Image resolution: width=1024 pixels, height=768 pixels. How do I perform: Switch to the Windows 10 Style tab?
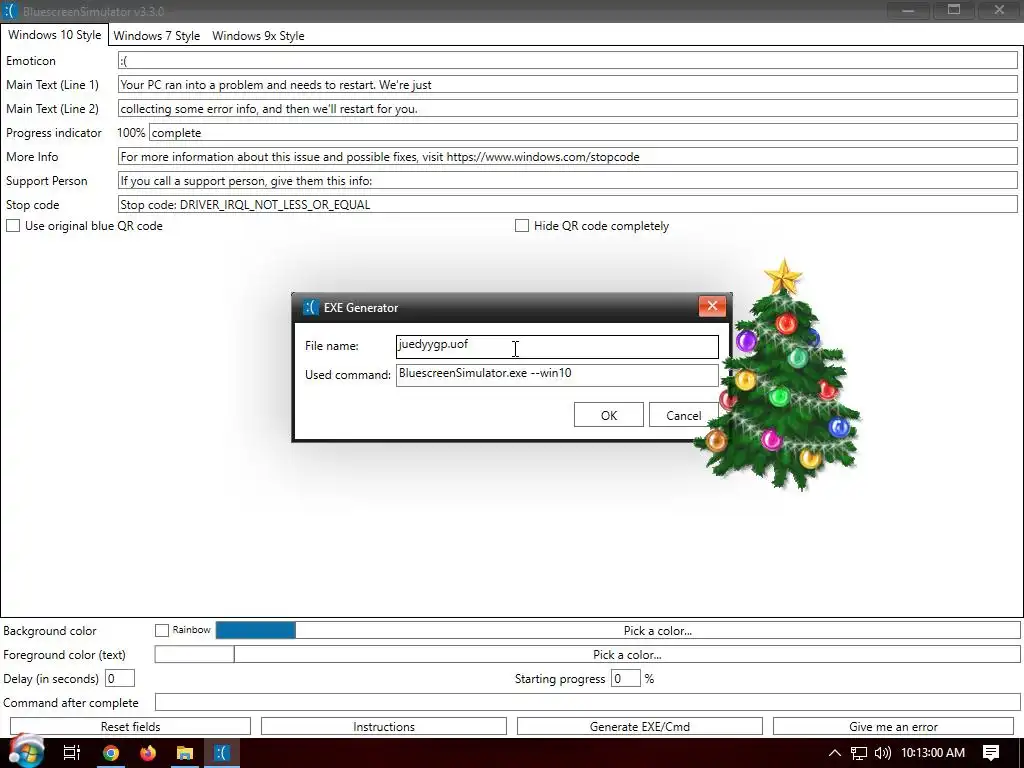coord(55,35)
